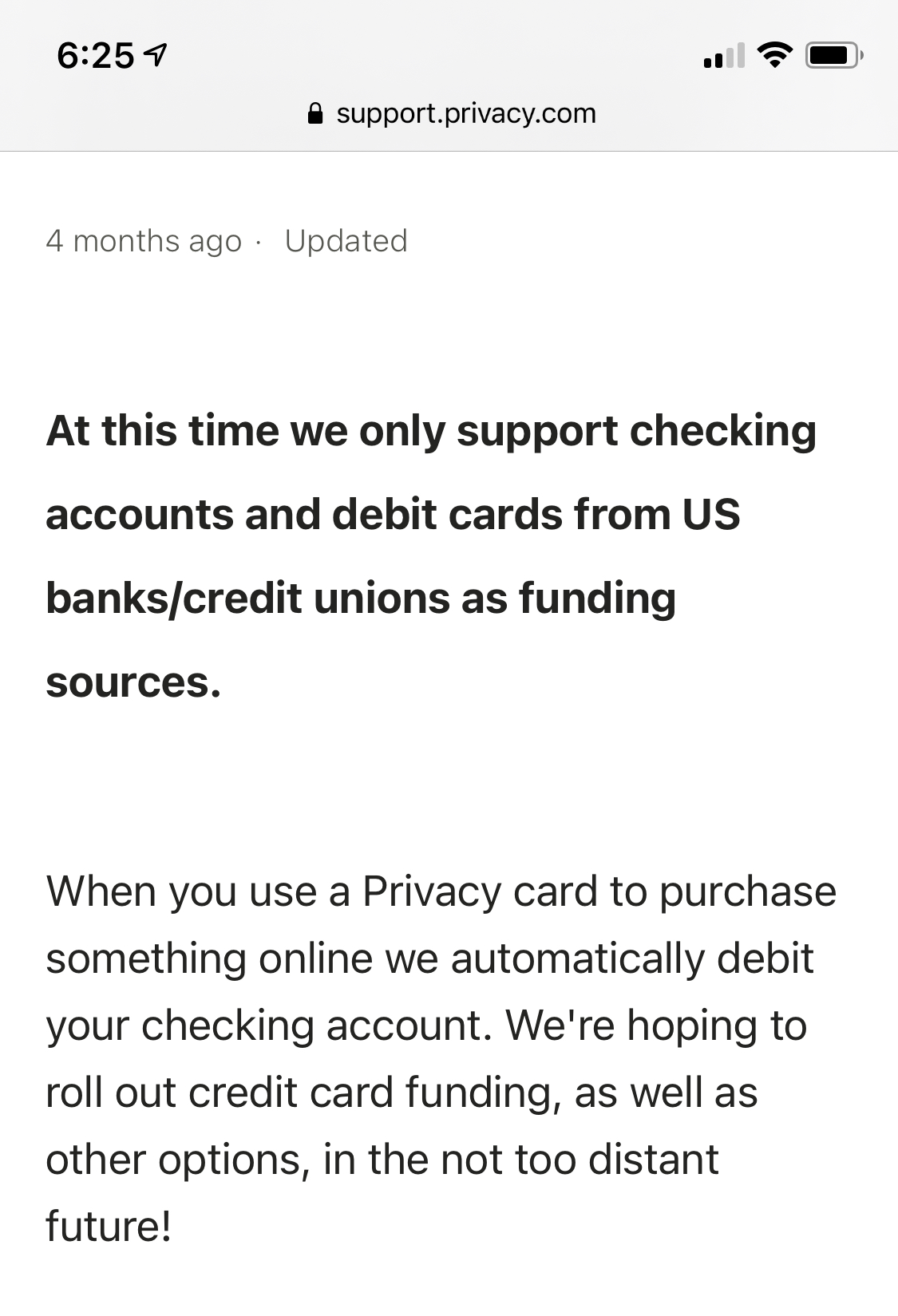Tap the location services arrow icon
This screenshot has height=1316, width=898.
click(158, 55)
